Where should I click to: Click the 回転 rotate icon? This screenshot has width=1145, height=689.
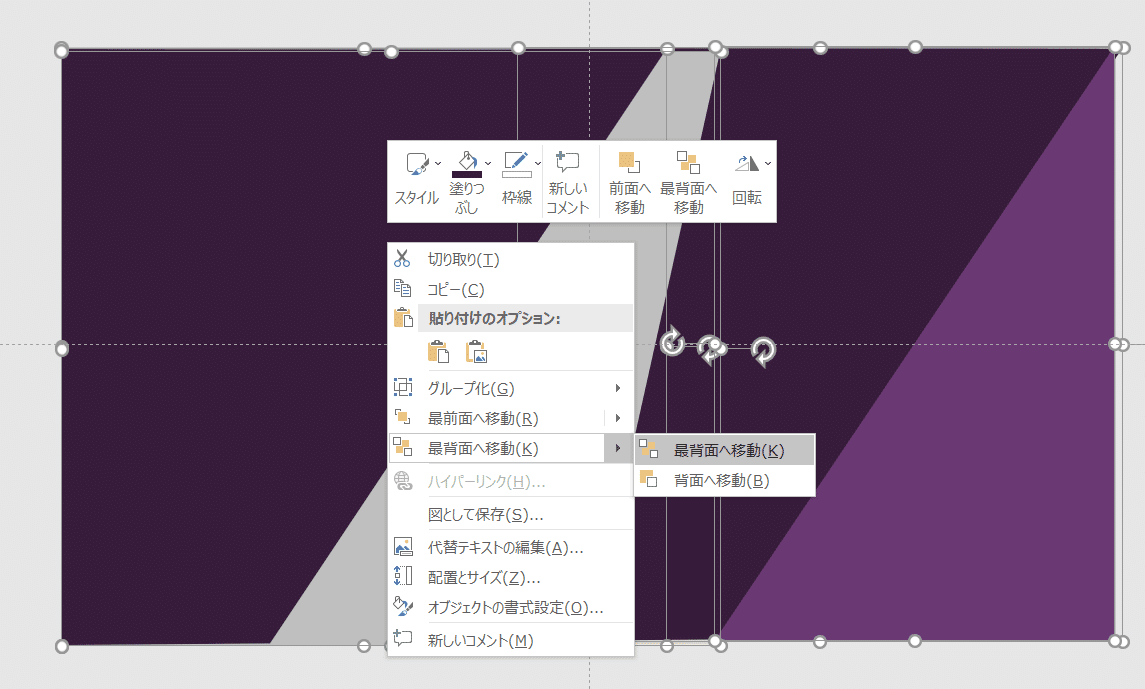coord(746,163)
